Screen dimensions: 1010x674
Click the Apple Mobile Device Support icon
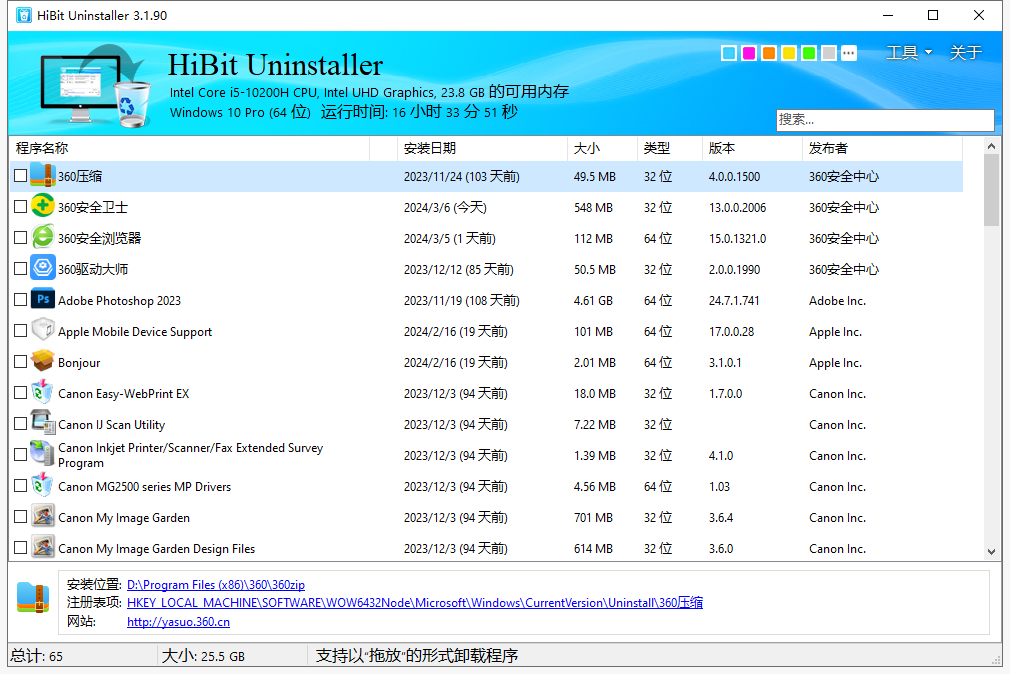[43, 331]
